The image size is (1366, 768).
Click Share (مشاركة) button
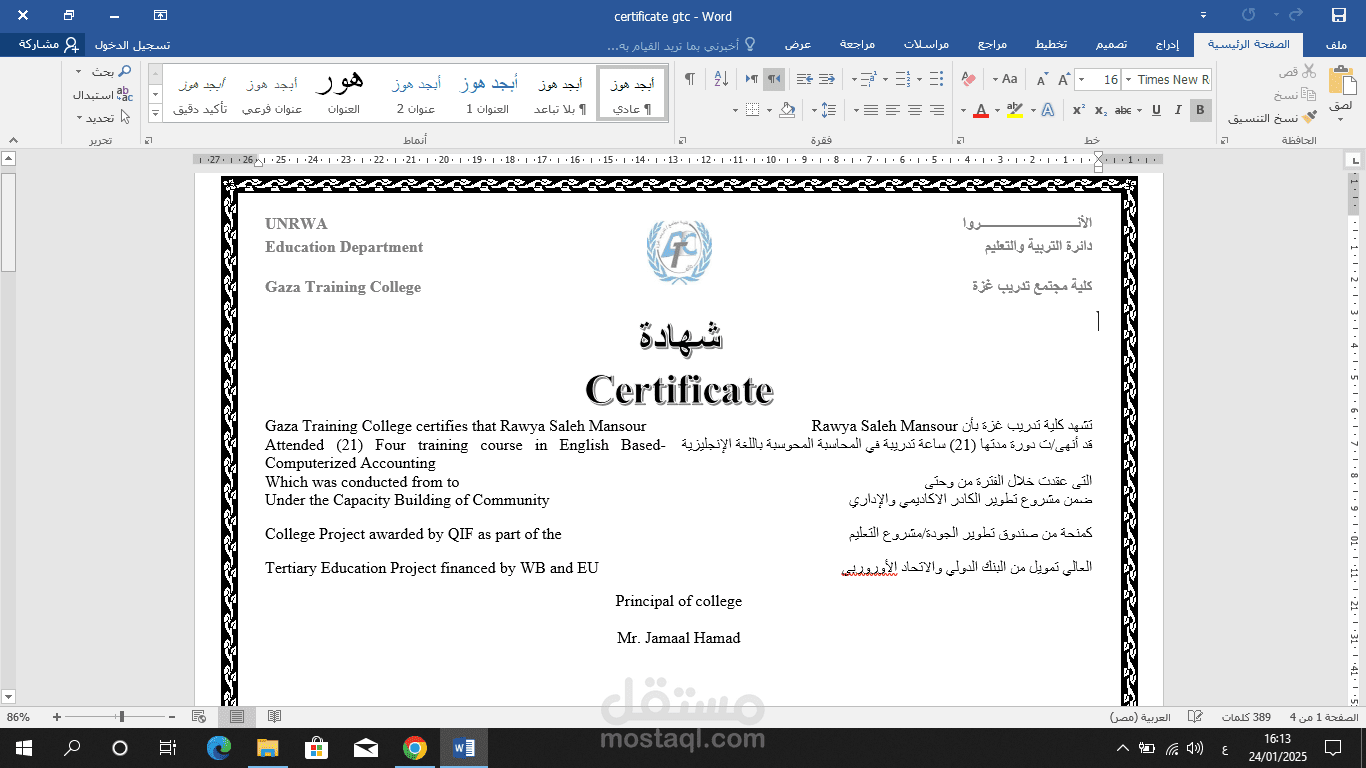coord(46,45)
